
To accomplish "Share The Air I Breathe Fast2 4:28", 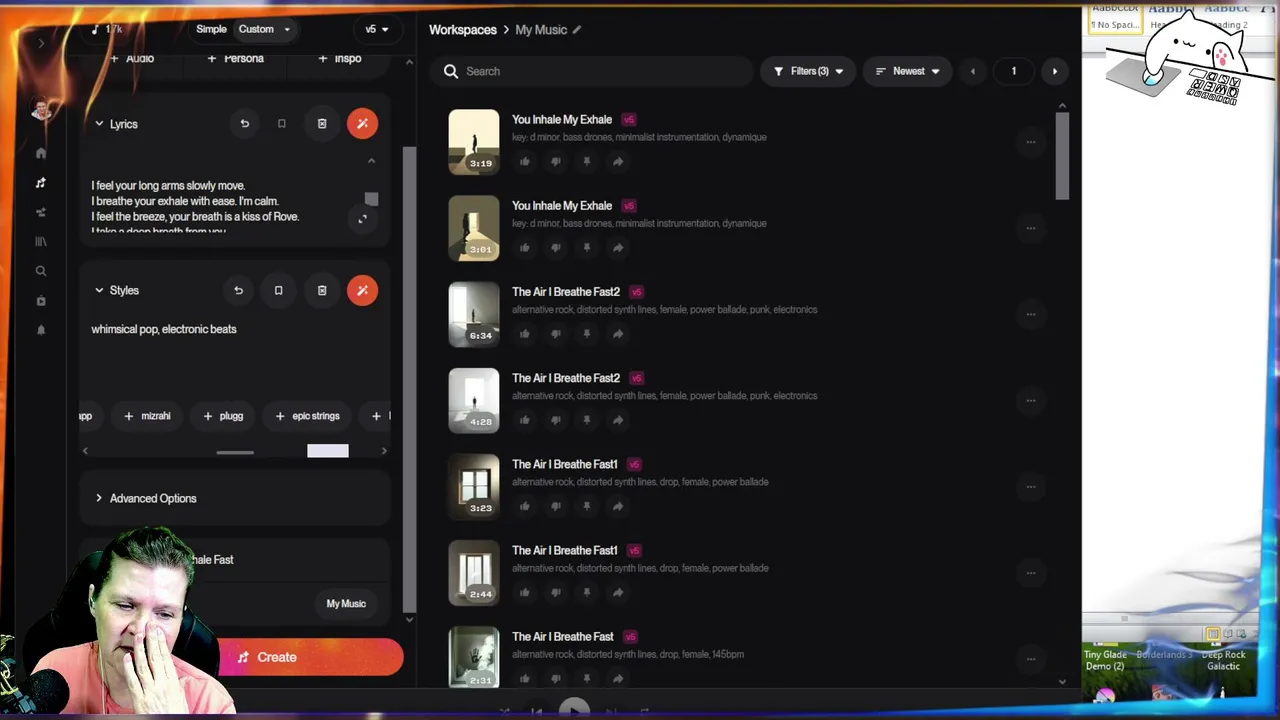I will point(618,420).
